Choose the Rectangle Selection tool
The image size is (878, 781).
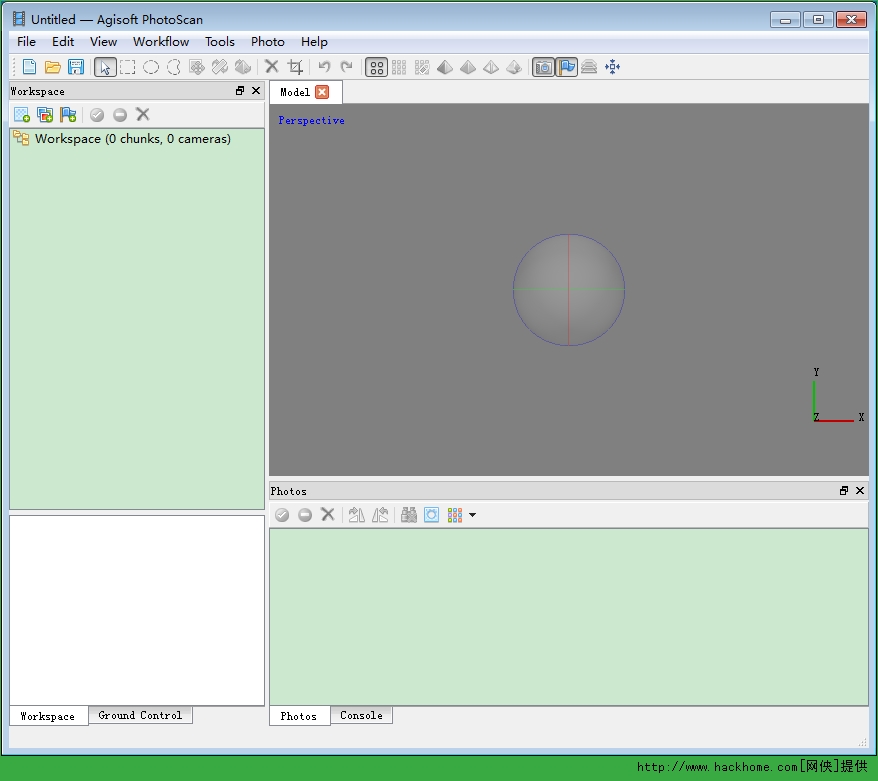click(x=128, y=67)
